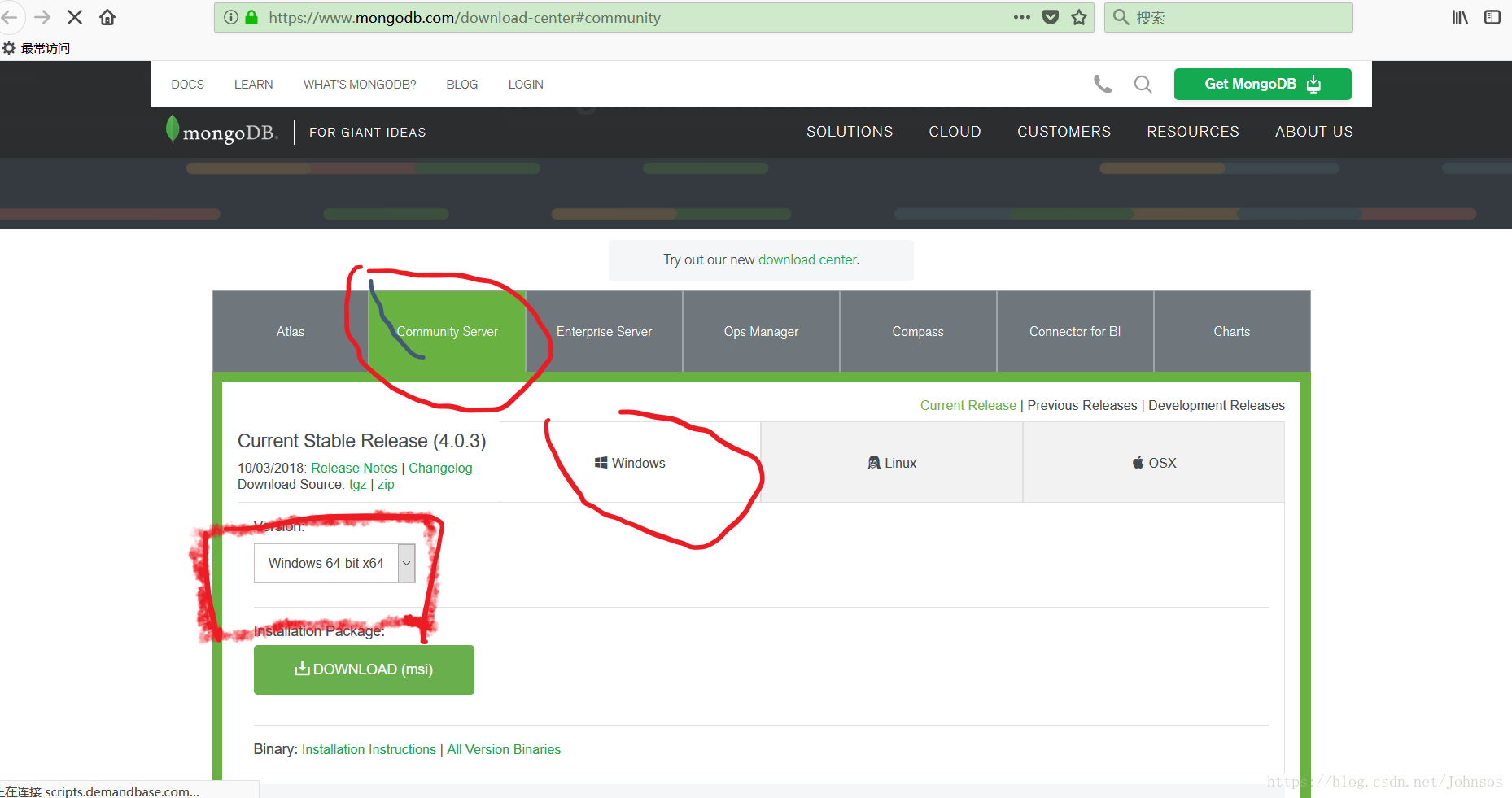The image size is (1512, 798).
Task: Open the RESOURCES menu
Action: pyautogui.click(x=1193, y=132)
